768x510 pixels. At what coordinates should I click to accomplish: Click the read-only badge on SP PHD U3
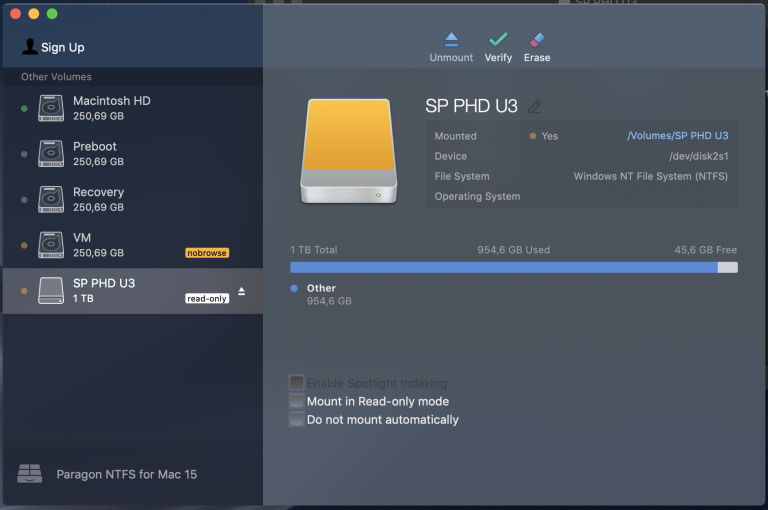point(207,298)
